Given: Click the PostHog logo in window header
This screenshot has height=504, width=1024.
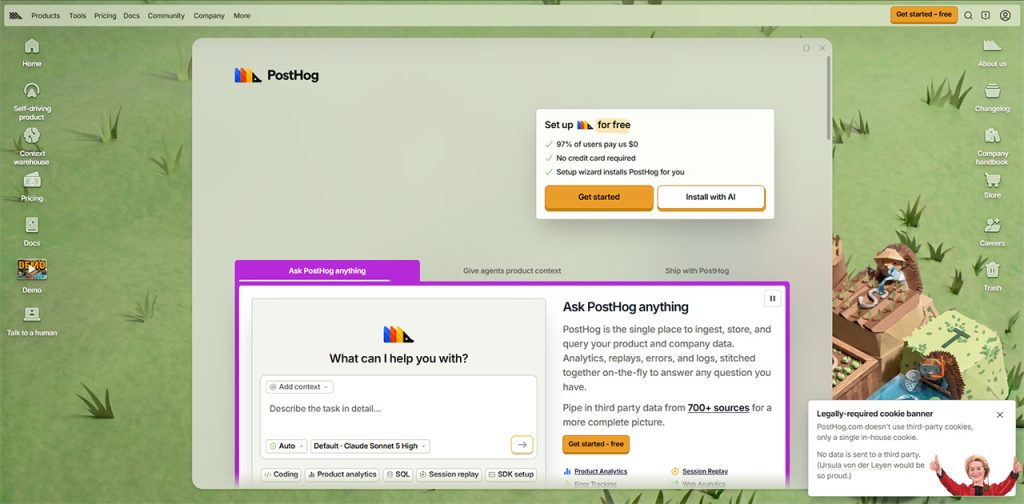Looking at the screenshot, I should 277,75.
